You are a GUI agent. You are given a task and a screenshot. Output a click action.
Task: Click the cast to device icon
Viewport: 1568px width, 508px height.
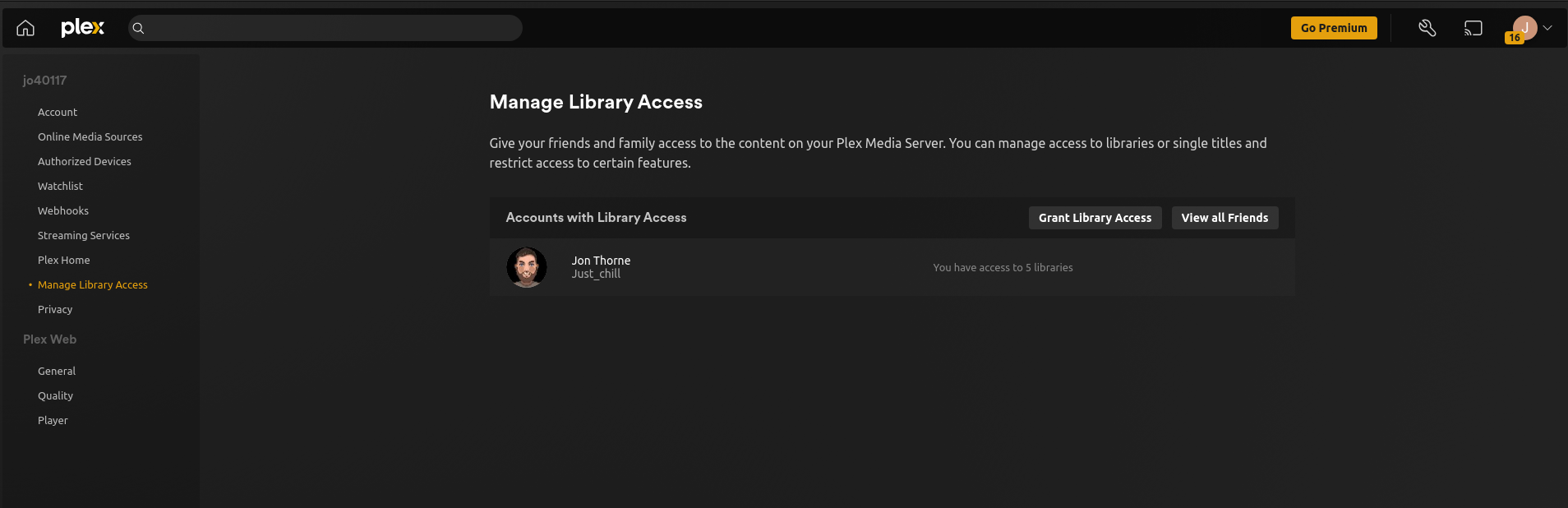coord(1473,28)
